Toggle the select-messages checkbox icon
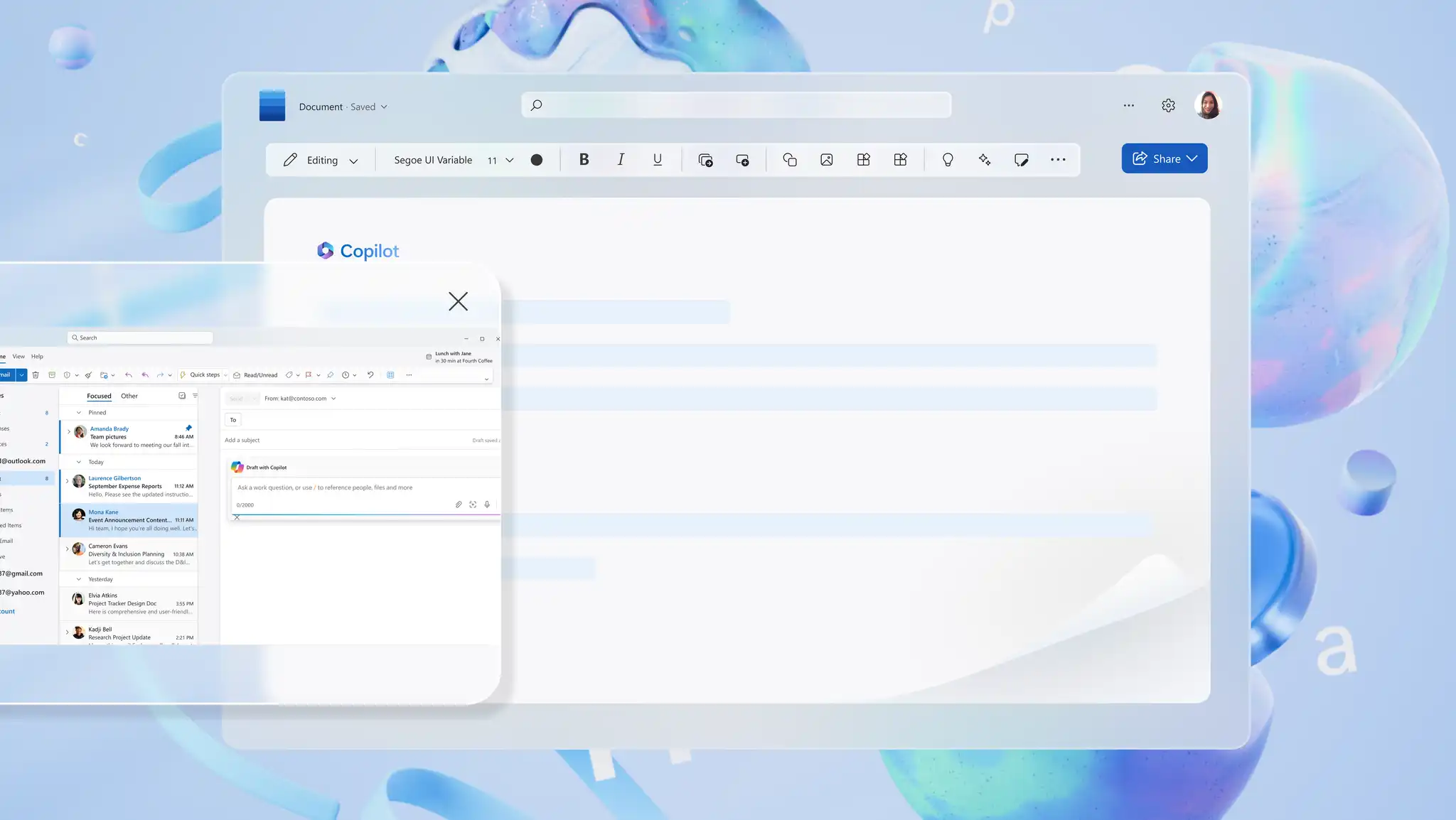This screenshot has width=1456, height=820. point(182,396)
